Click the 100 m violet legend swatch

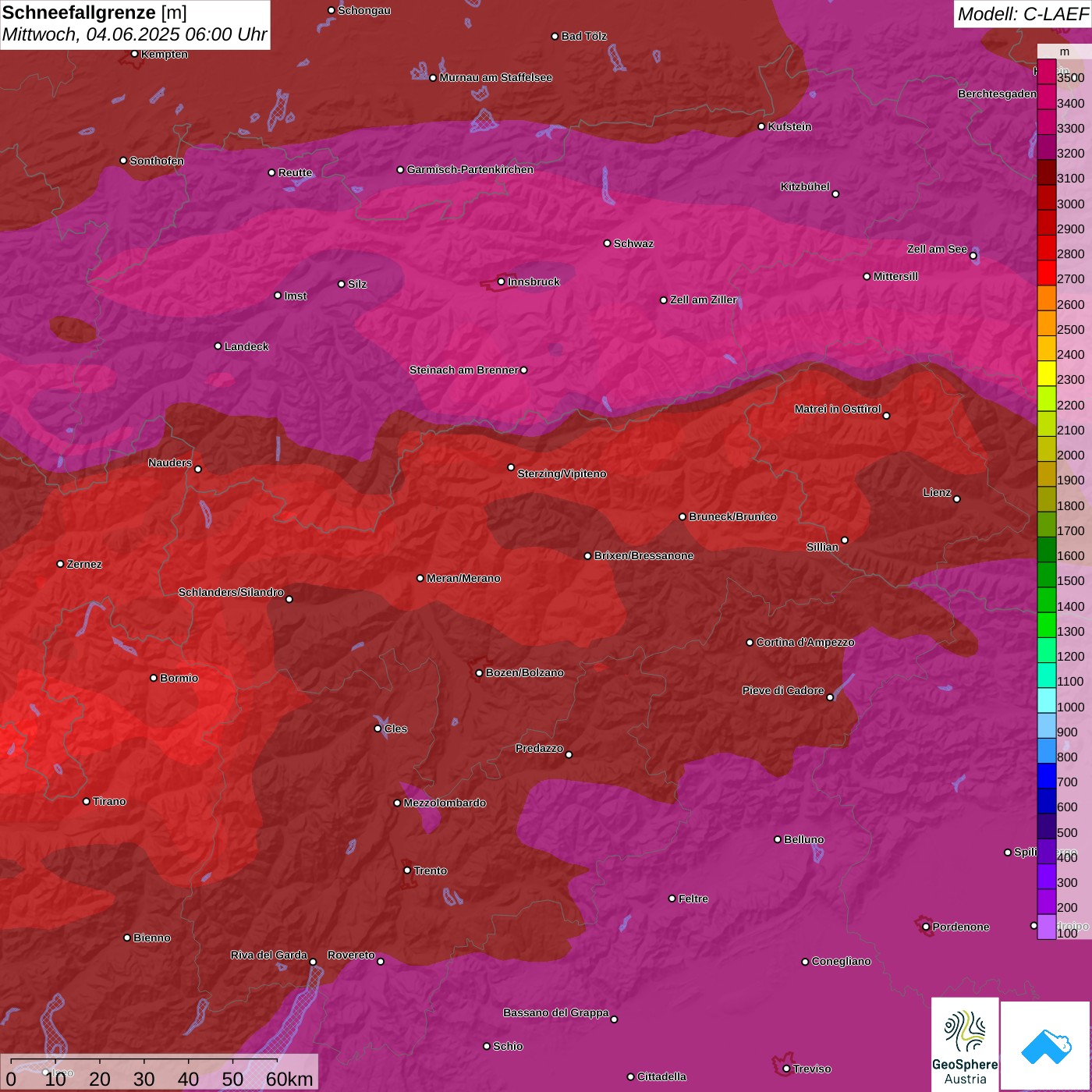[x=1046, y=927]
